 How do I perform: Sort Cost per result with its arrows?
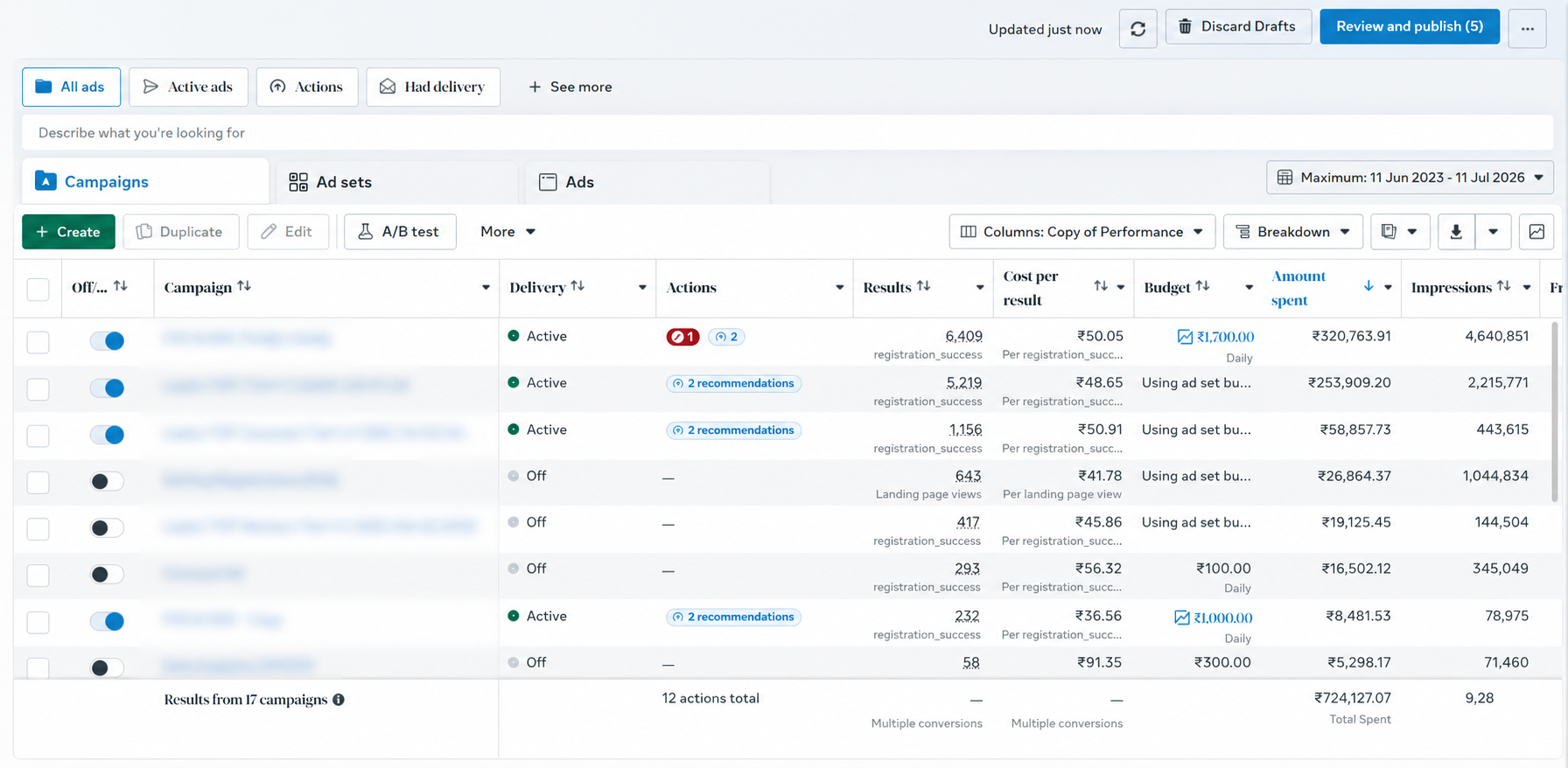pyautogui.click(x=1101, y=286)
